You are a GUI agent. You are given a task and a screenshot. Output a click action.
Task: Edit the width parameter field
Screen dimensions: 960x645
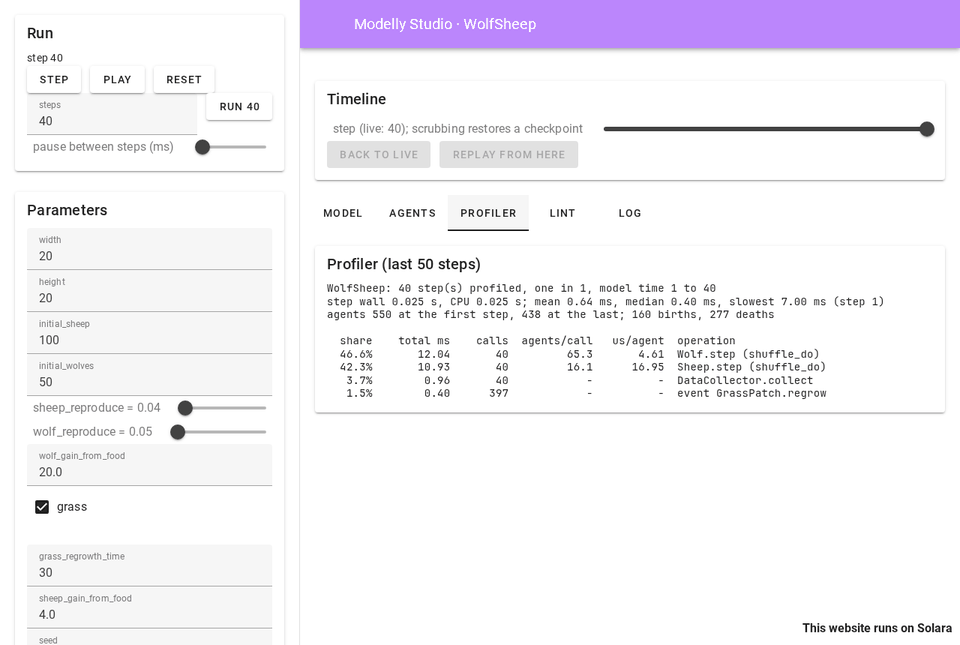tap(149, 249)
